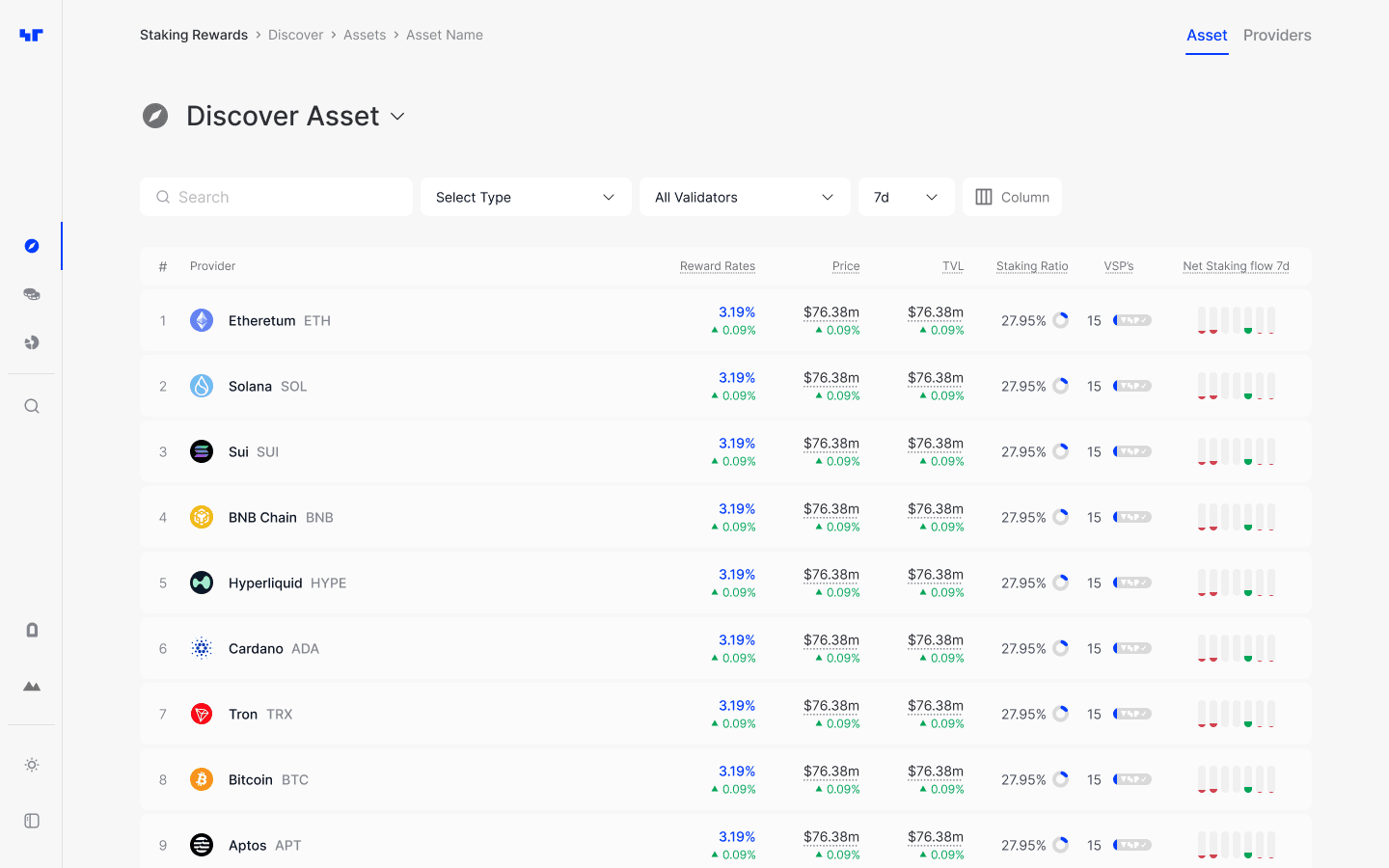Click the Net Staking flow bars for Etheretum
The height and width of the screenshot is (868, 1389).
tap(1237, 320)
